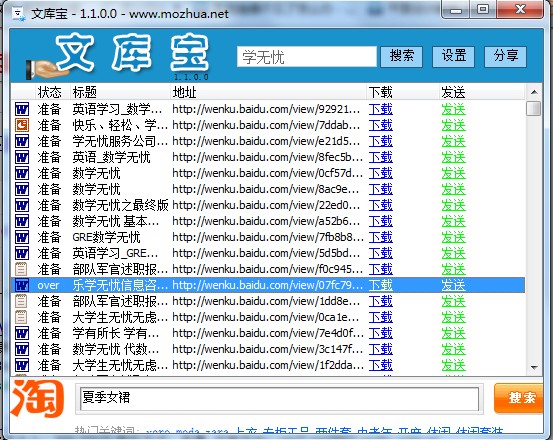Click Word icon beside 数学无忧 代数
Screen dimensions: 553x440
pos(22,349)
